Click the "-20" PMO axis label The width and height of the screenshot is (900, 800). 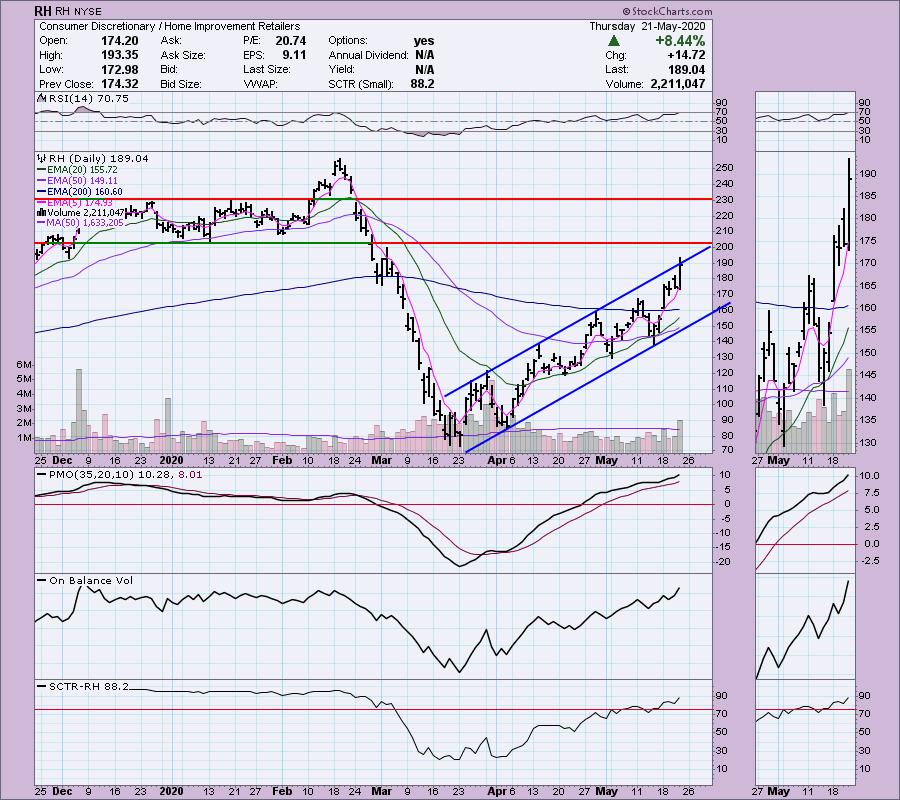[x=723, y=562]
